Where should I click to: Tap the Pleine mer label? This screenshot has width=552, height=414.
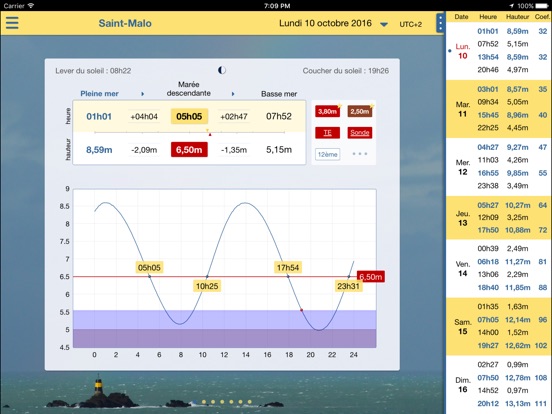tap(99, 94)
